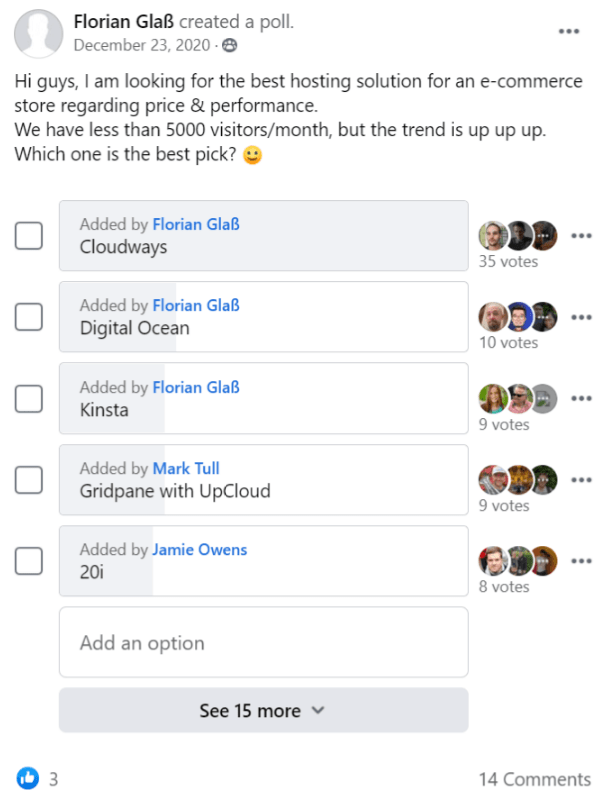Click the blue Like reaction icon
The image size is (604, 800).
point(27,778)
